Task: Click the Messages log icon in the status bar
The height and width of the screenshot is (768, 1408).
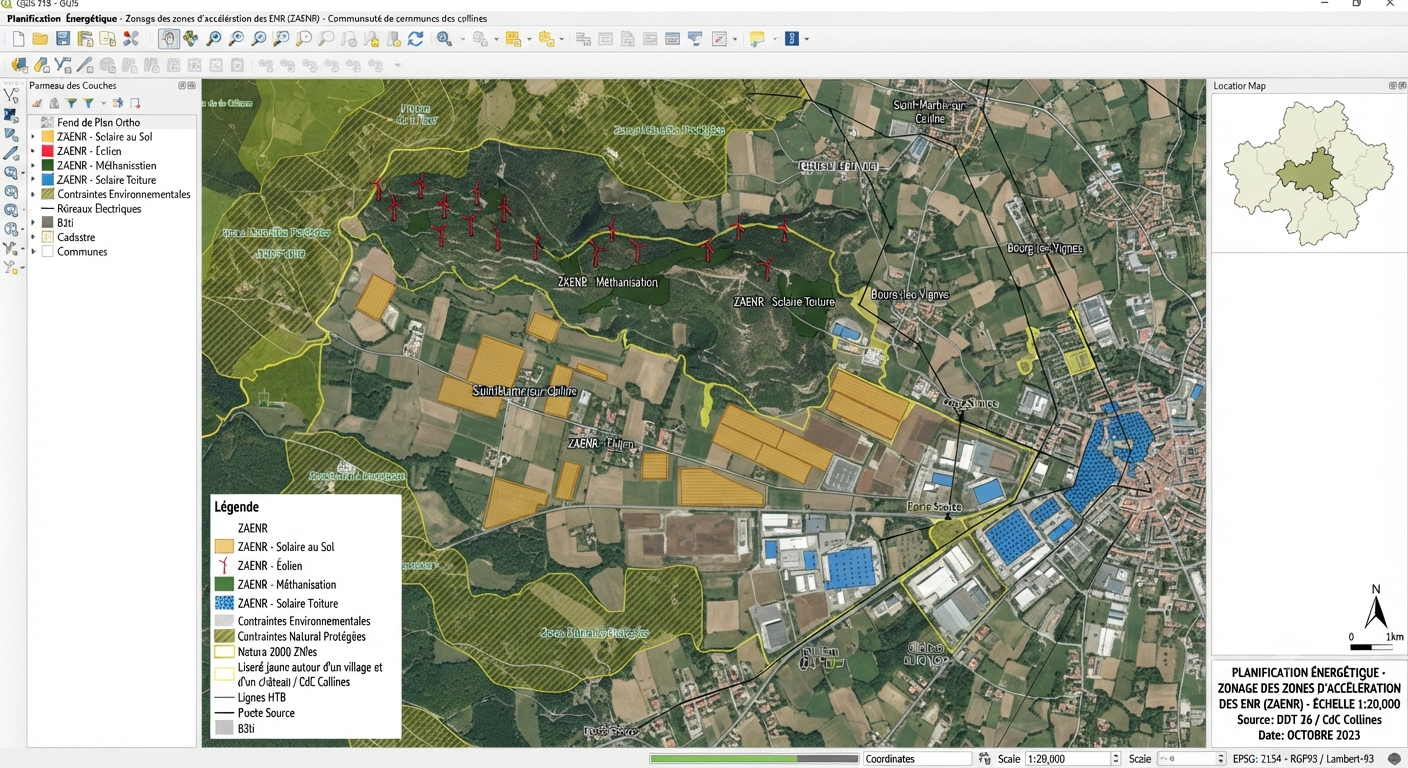Action: pos(1394,758)
